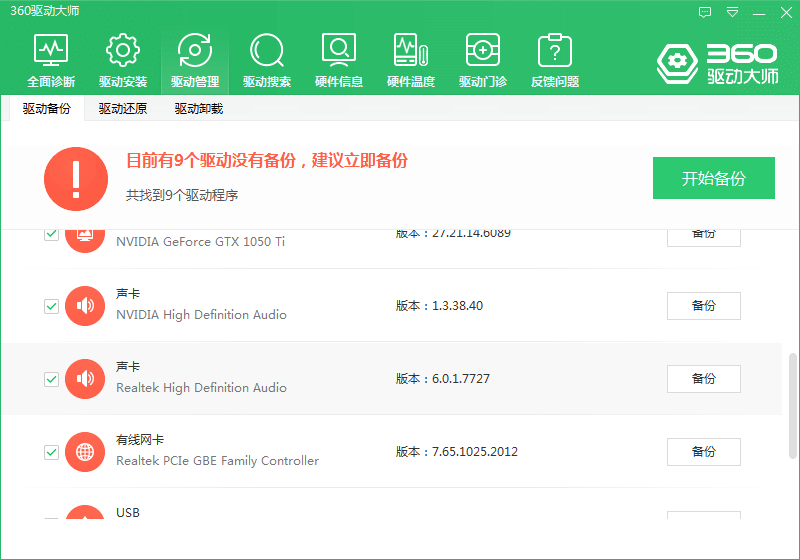Click 备份 for NVIDIA GeForce GTX 1050 Ti
800x560 pixels.
tap(704, 238)
